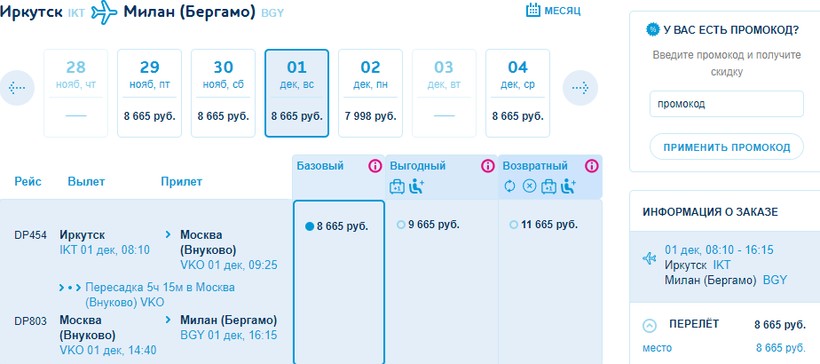The height and width of the screenshot is (364, 820).
Task: Show later dates with right arrow
Action: point(580,88)
